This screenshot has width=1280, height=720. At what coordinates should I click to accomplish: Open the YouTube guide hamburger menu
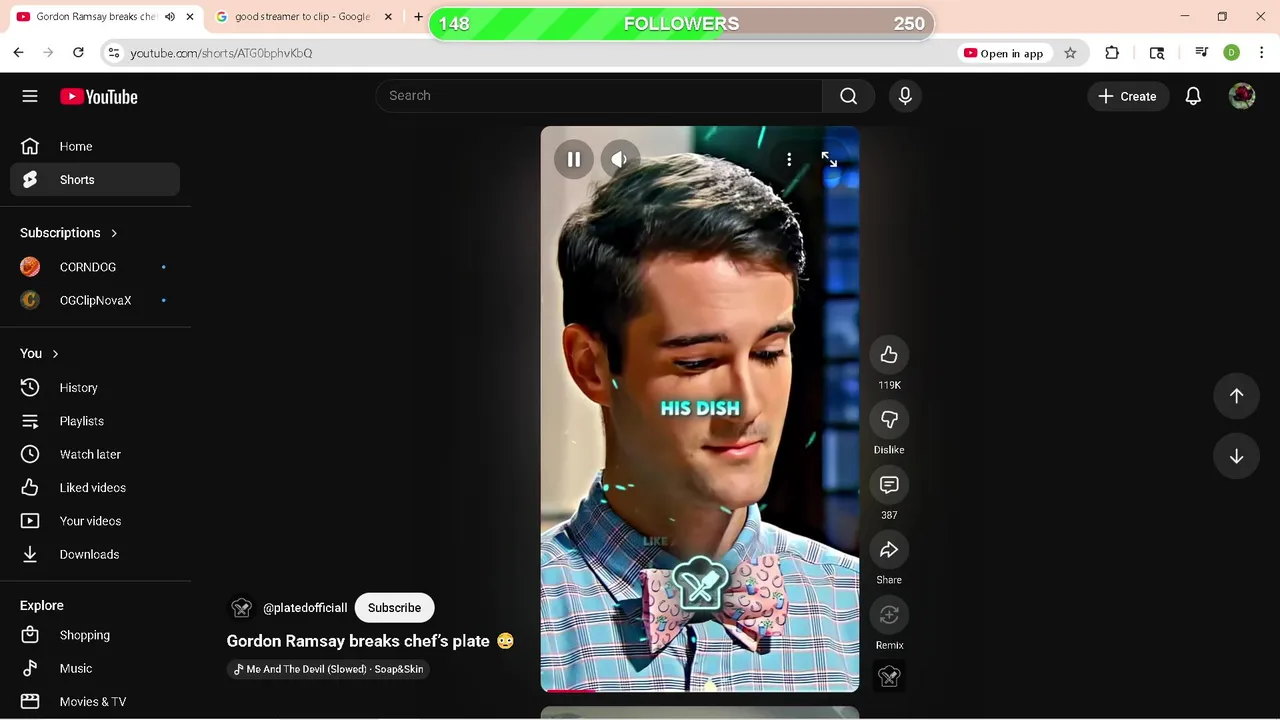point(30,96)
